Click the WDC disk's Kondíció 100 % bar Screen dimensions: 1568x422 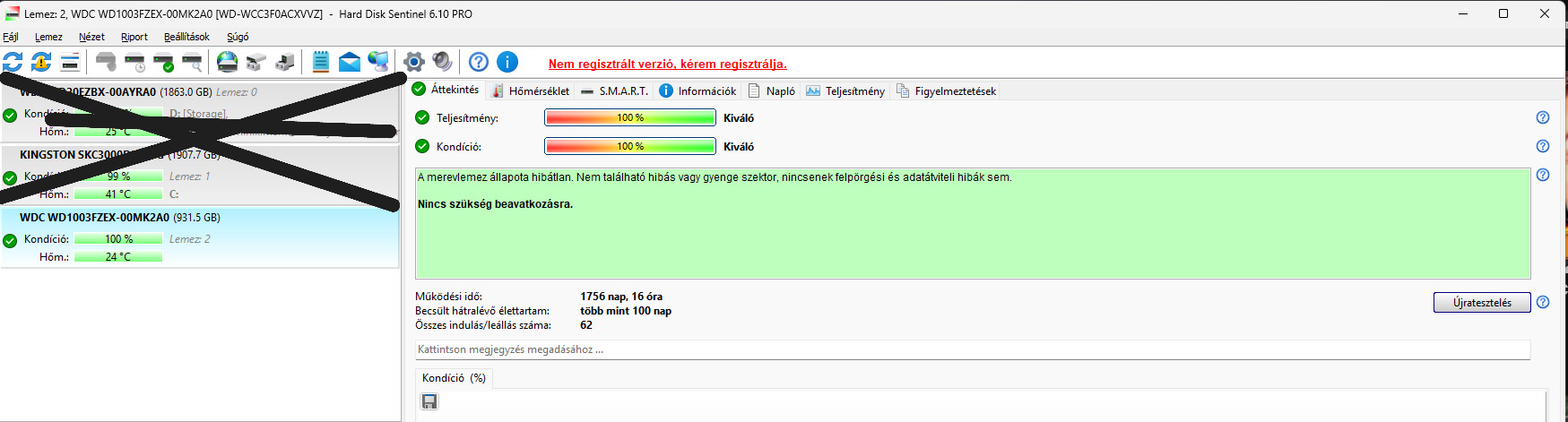[118, 239]
